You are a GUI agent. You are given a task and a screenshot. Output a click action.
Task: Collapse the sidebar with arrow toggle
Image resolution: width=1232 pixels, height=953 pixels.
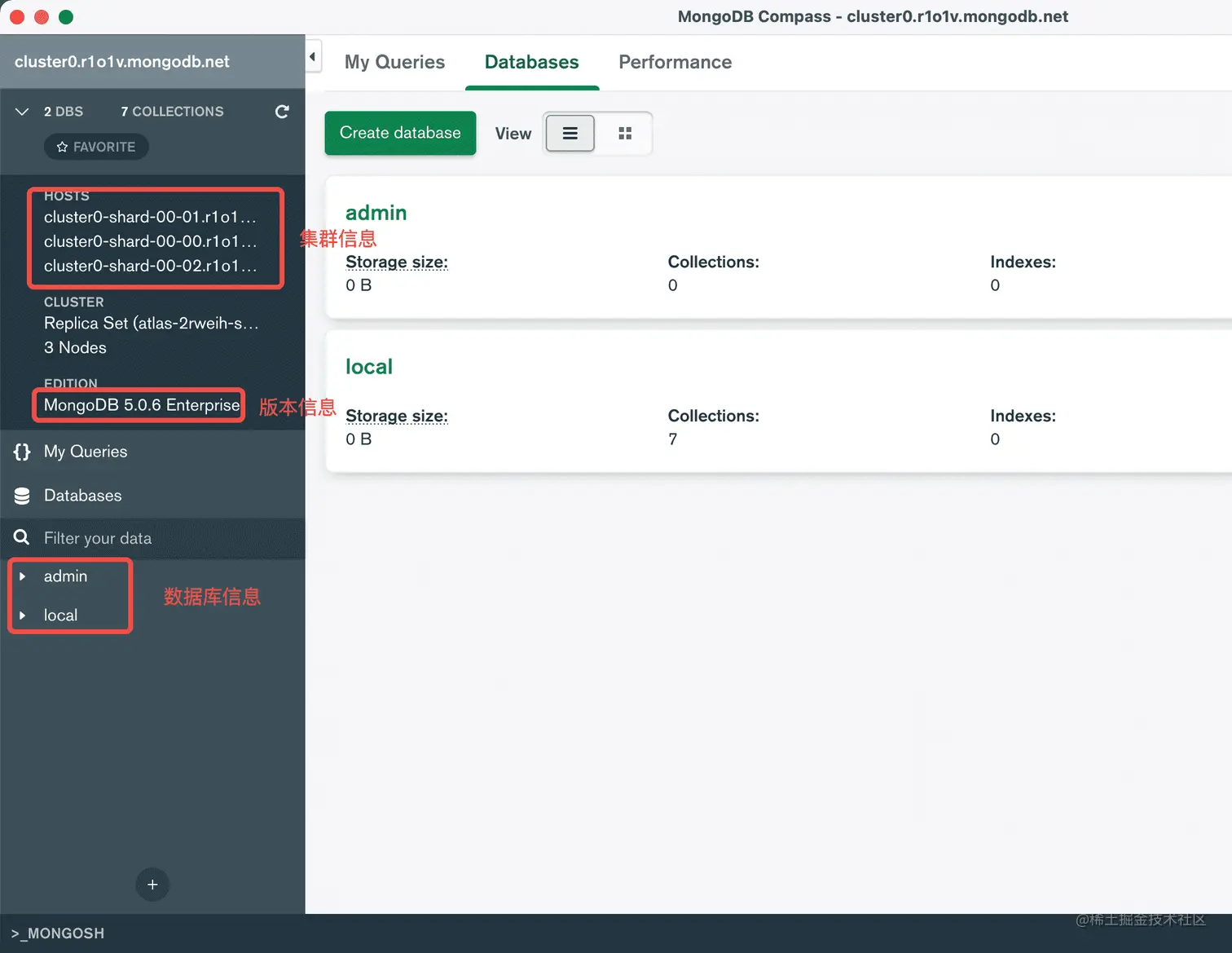pyautogui.click(x=313, y=57)
